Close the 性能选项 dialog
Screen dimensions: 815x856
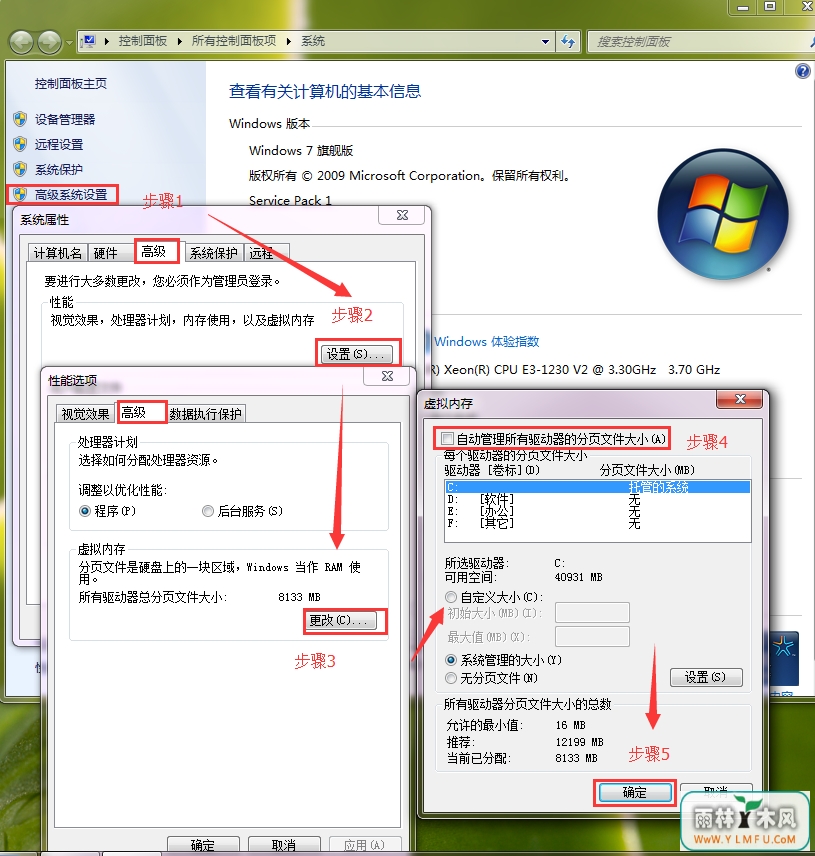pyautogui.click(x=387, y=376)
